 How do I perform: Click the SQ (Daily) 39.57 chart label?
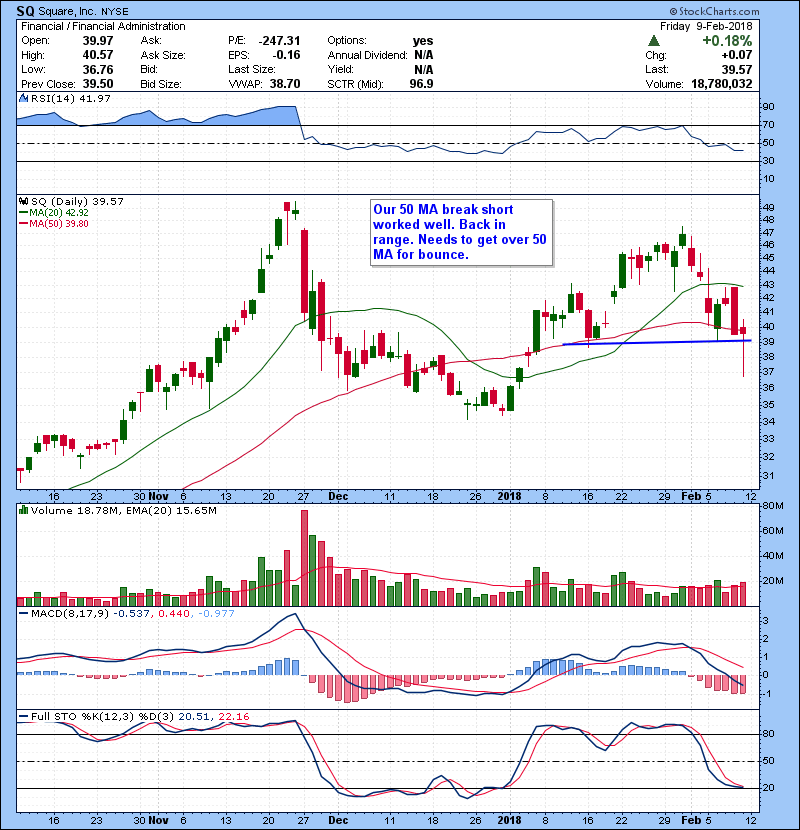(77, 201)
